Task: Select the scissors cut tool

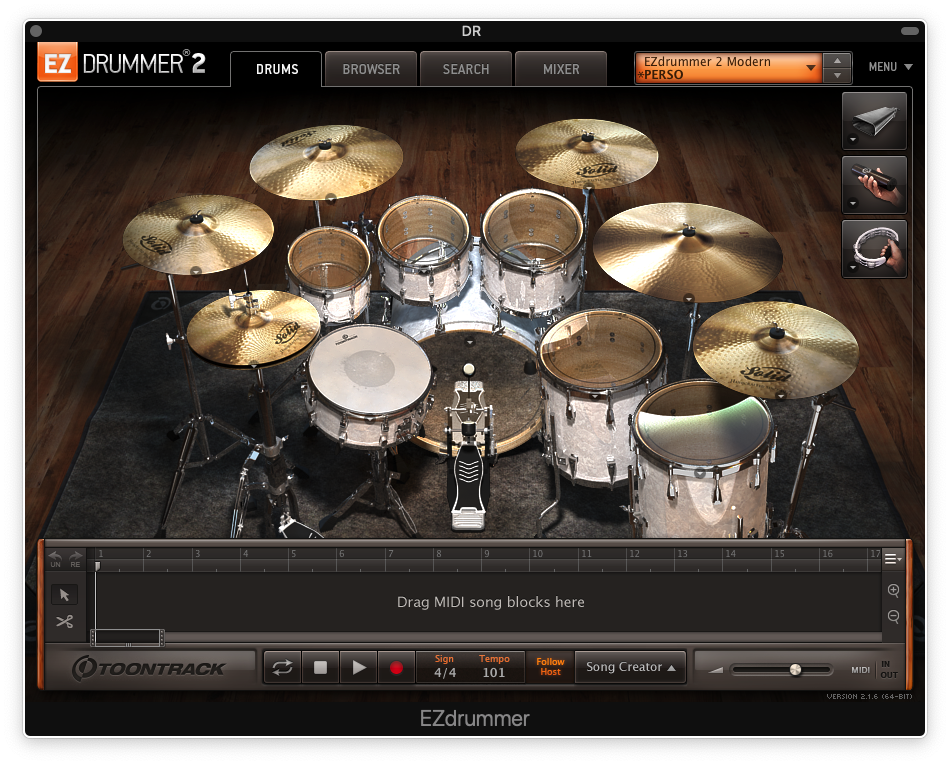Action: pos(64,621)
